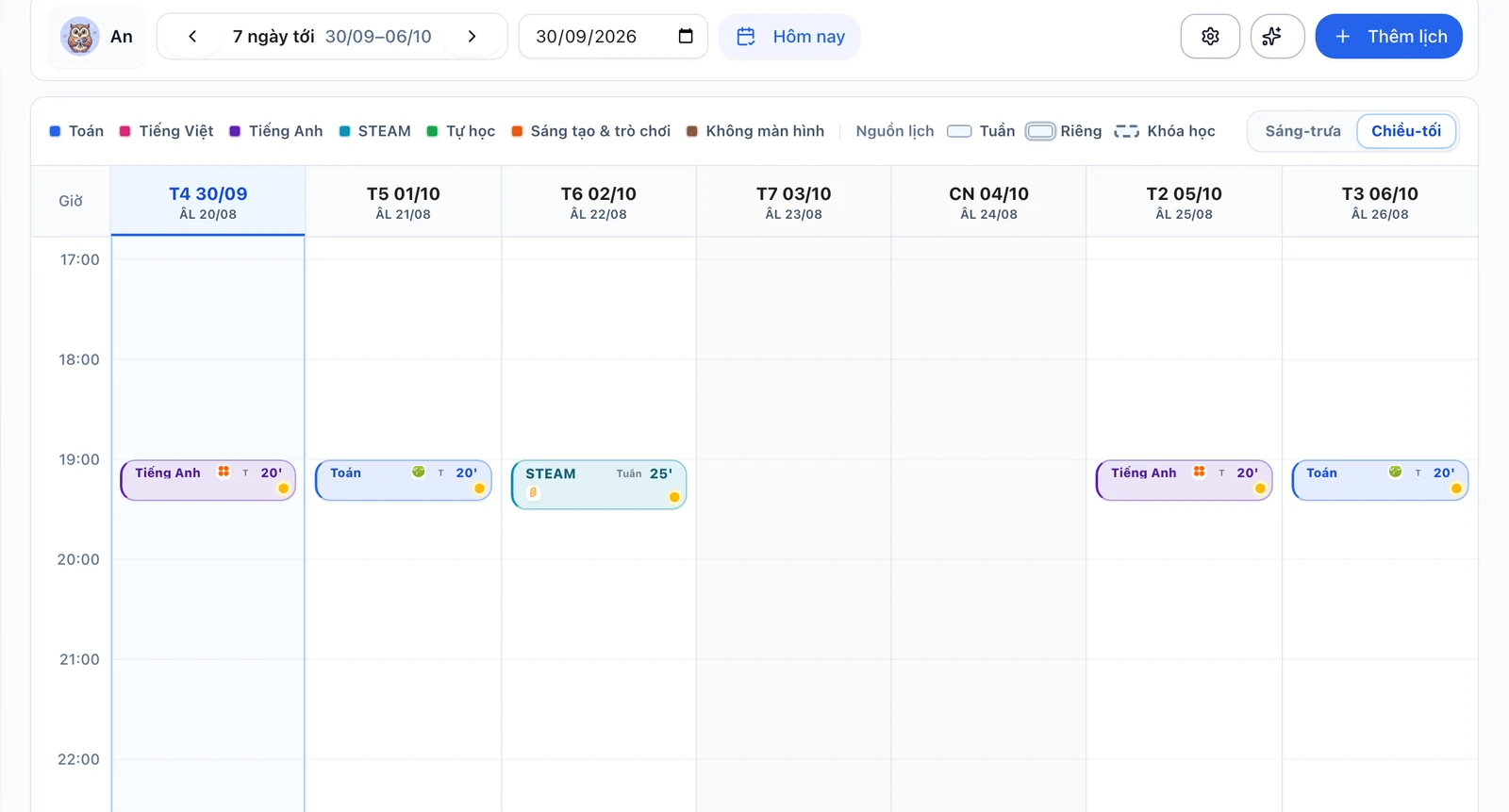Toggle the Tiếng Việt subject filter
The image size is (1509, 812).
166,131
